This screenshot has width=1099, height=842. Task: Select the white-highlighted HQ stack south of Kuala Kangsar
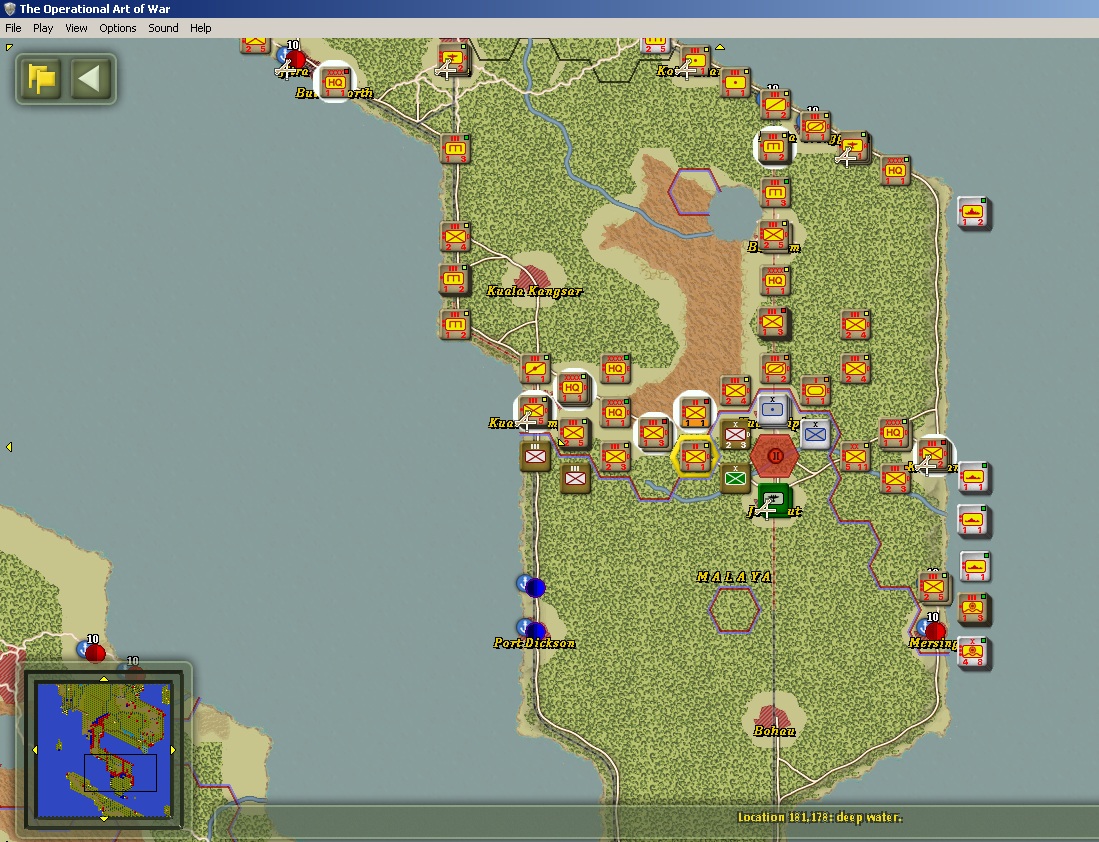tap(573, 388)
